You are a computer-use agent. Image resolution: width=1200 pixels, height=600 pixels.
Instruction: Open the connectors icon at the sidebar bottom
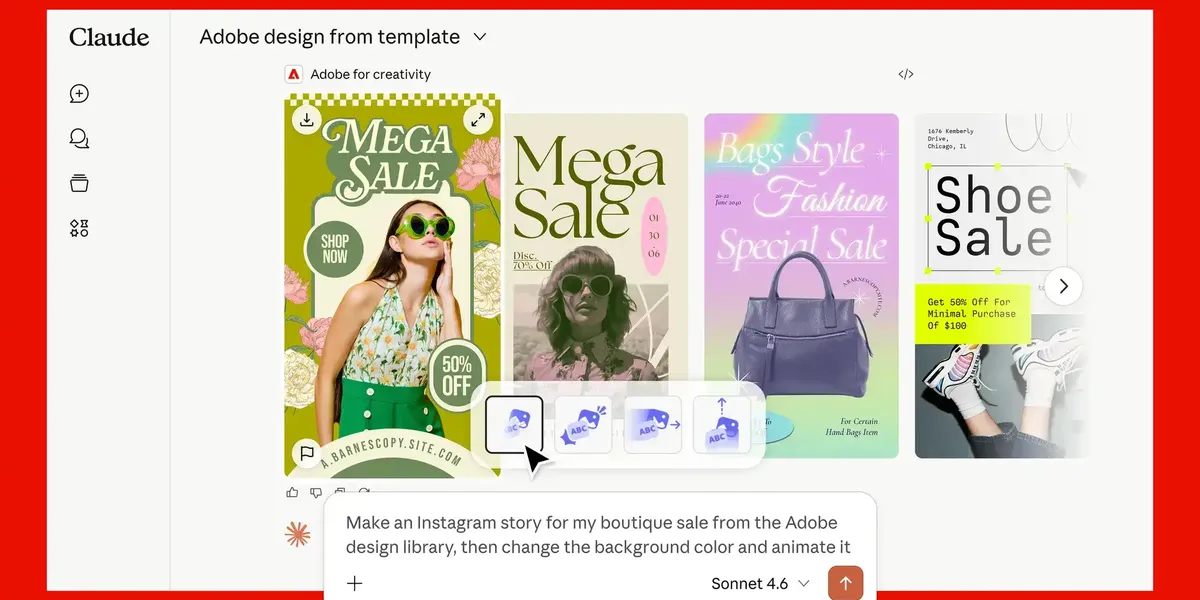click(78, 228)
